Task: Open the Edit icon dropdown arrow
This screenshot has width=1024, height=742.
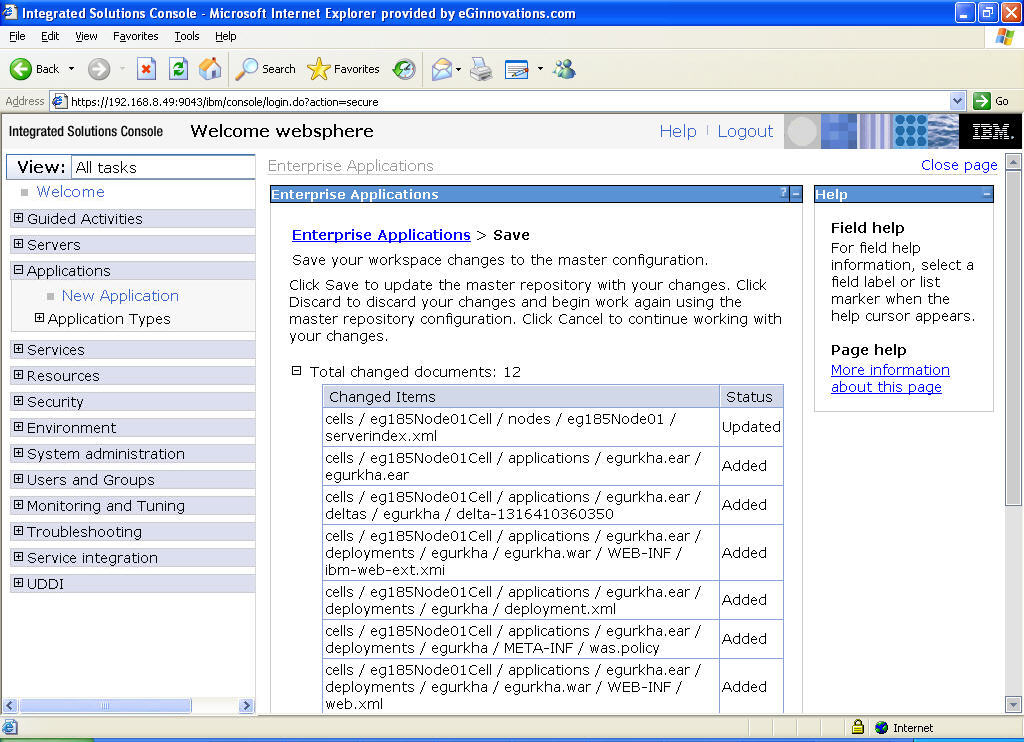Action: pos(540,69)
